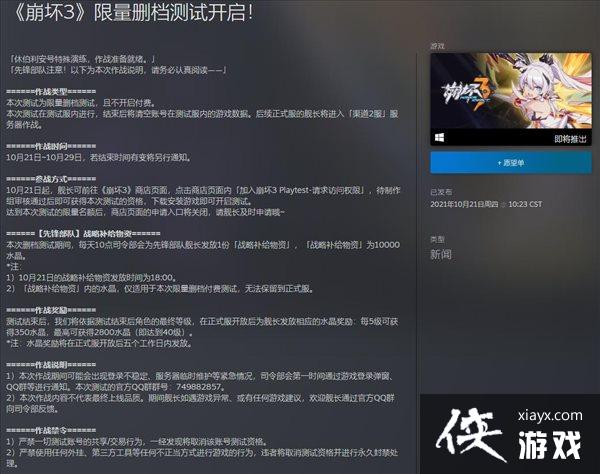The image size is (600, 474).
Task: Click the ======作战奖励====== heading
Action: (51, 310)
